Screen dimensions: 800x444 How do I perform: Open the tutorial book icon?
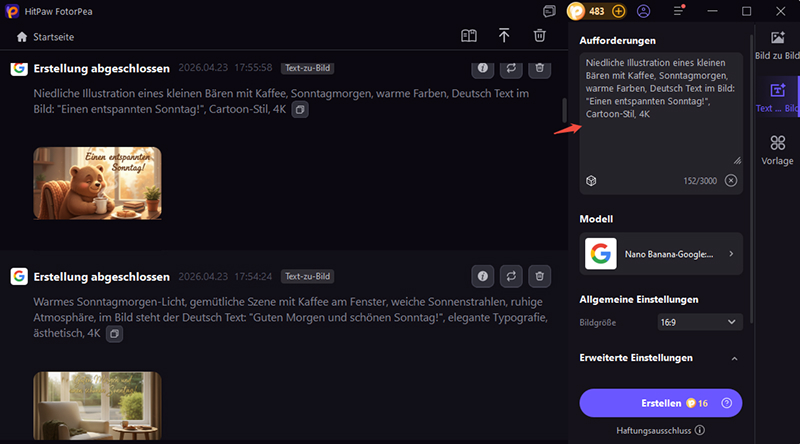(x=469, y=36)
